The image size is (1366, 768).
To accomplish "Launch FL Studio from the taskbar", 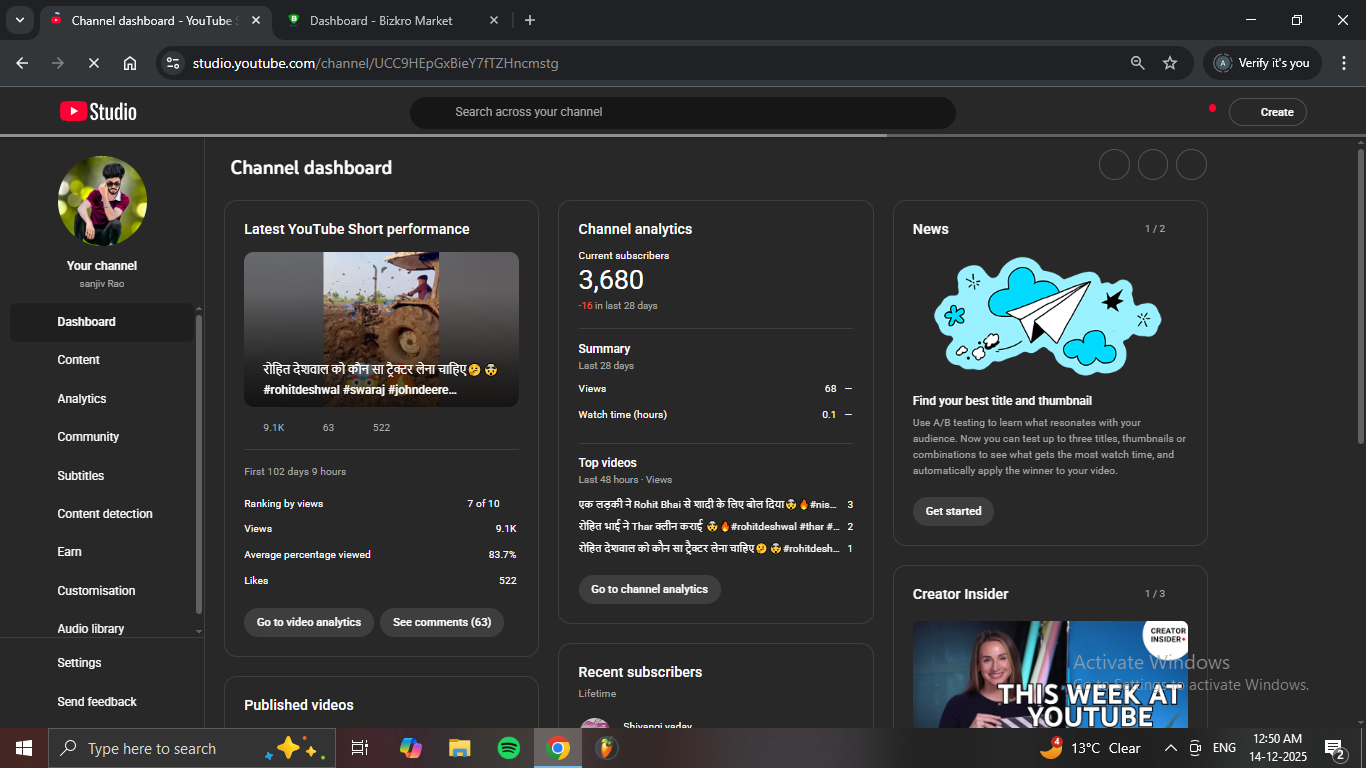I will [x=606, y=748].
